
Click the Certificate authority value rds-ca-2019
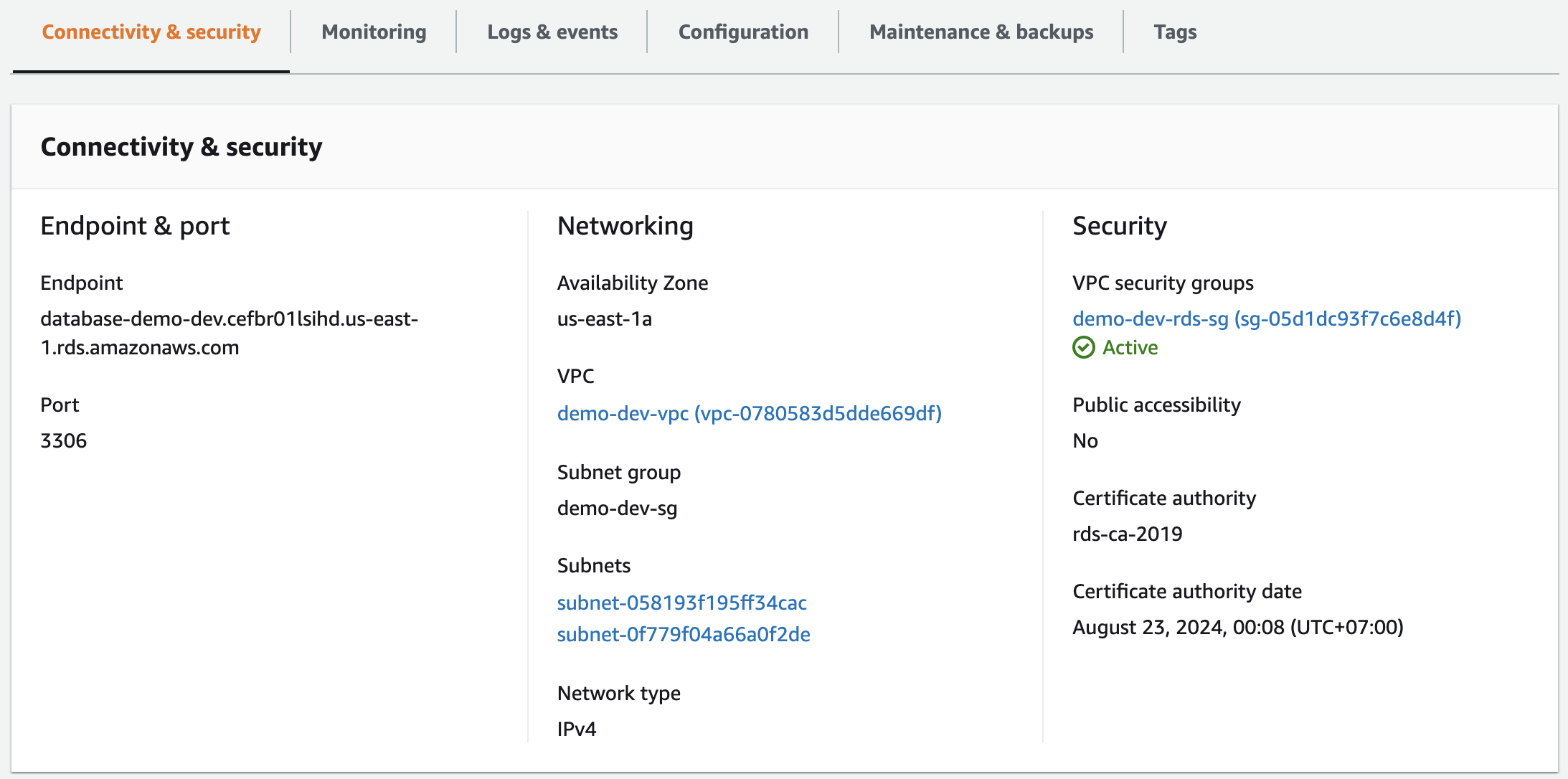pos(1126,534)
